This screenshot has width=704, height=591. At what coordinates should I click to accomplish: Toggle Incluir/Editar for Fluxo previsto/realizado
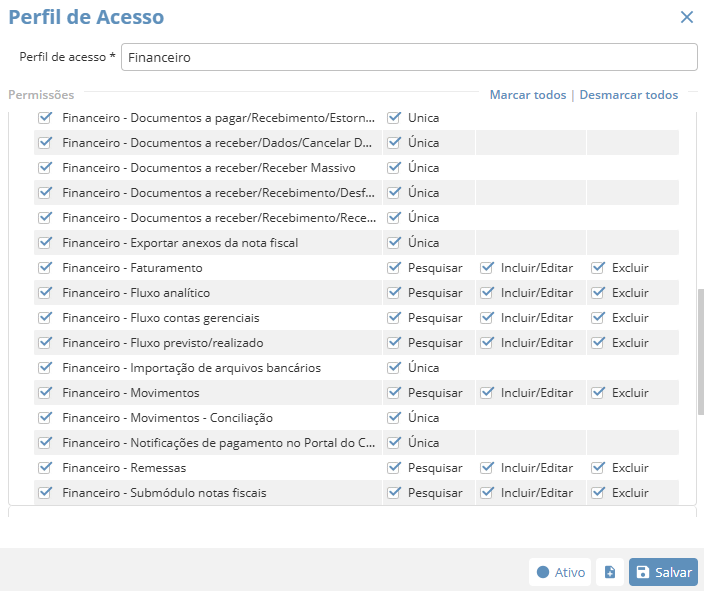click(487, 343)
